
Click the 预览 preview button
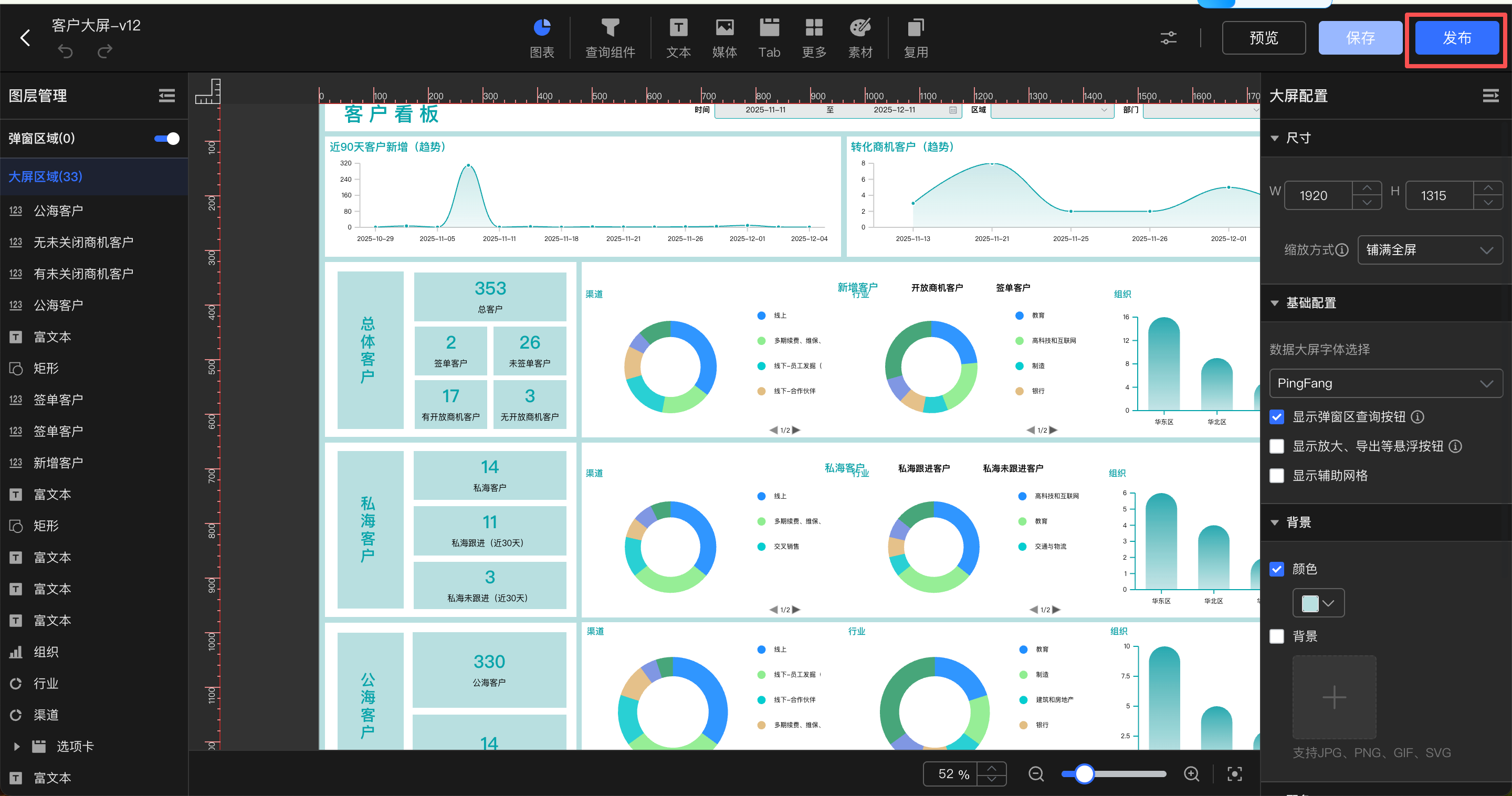(x=1263, y=38)
